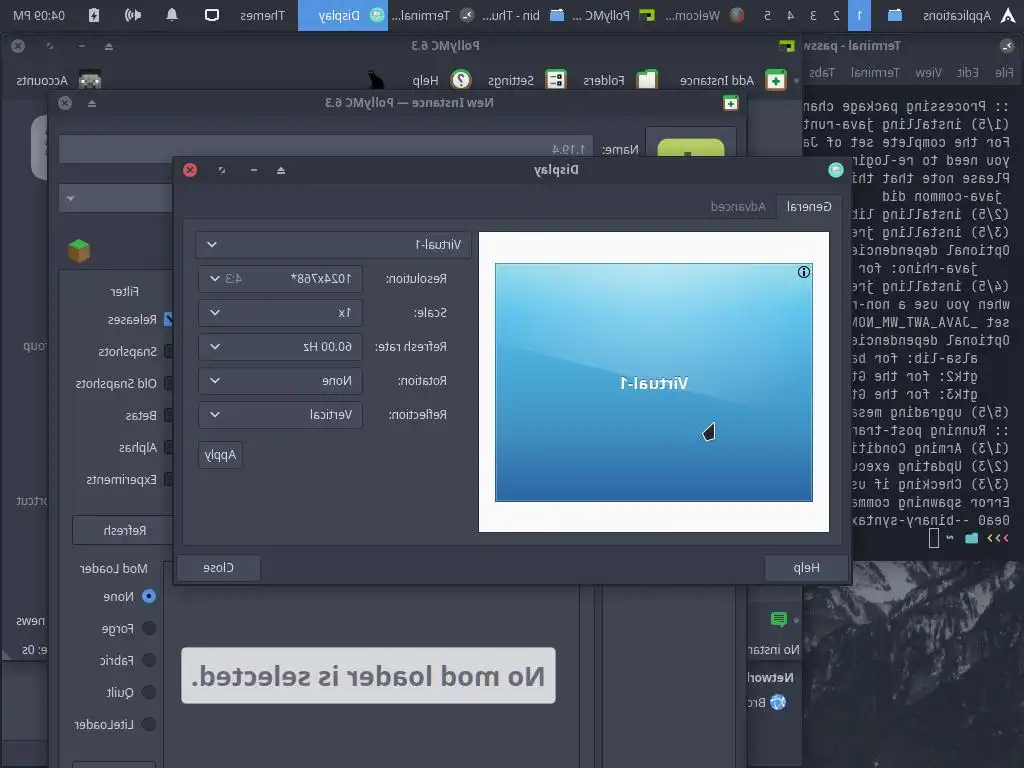This screenshot has height=768, width=1024.
Task: Open the Refresh rate 60.00 Hz dropdown
Action: [x=280, y=347]
